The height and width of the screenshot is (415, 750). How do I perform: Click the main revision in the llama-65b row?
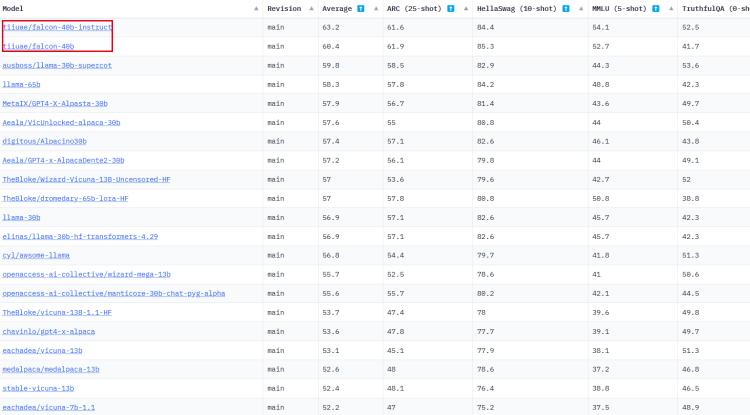click(x=276, y=85)
